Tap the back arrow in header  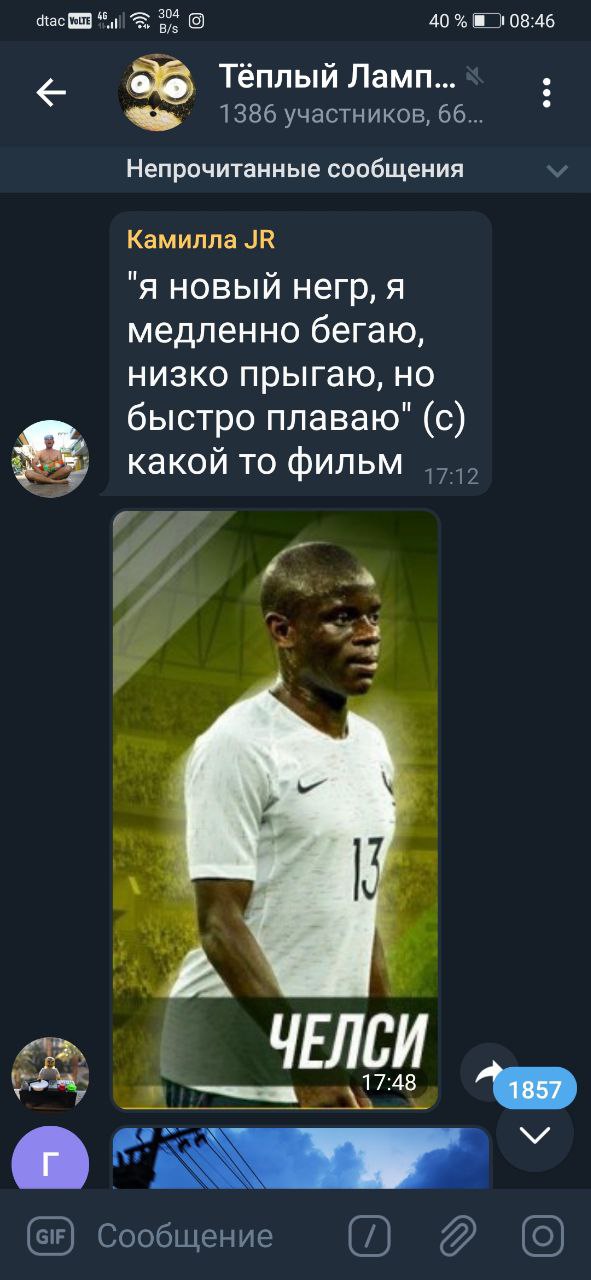(51, 93)
